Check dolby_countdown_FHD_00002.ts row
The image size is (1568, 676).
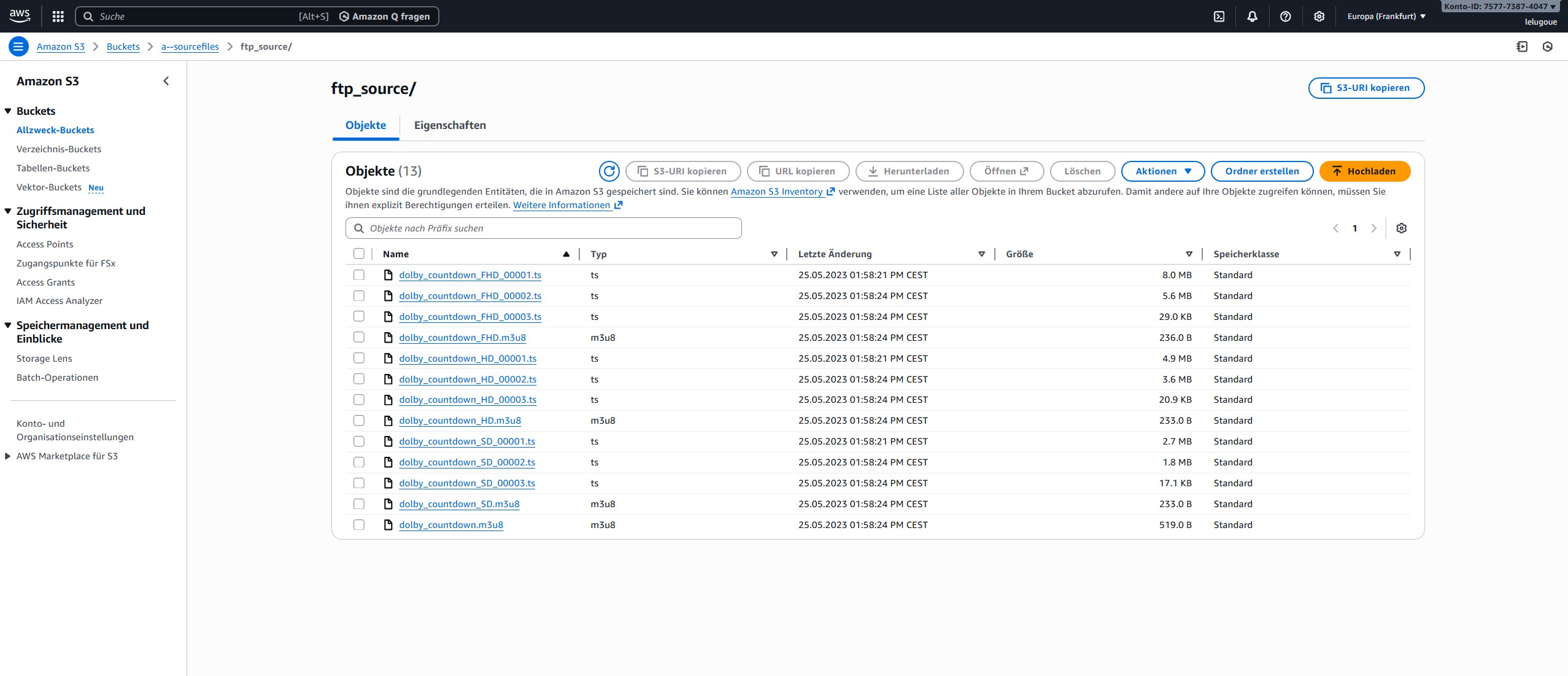click(x=359, y=295)
